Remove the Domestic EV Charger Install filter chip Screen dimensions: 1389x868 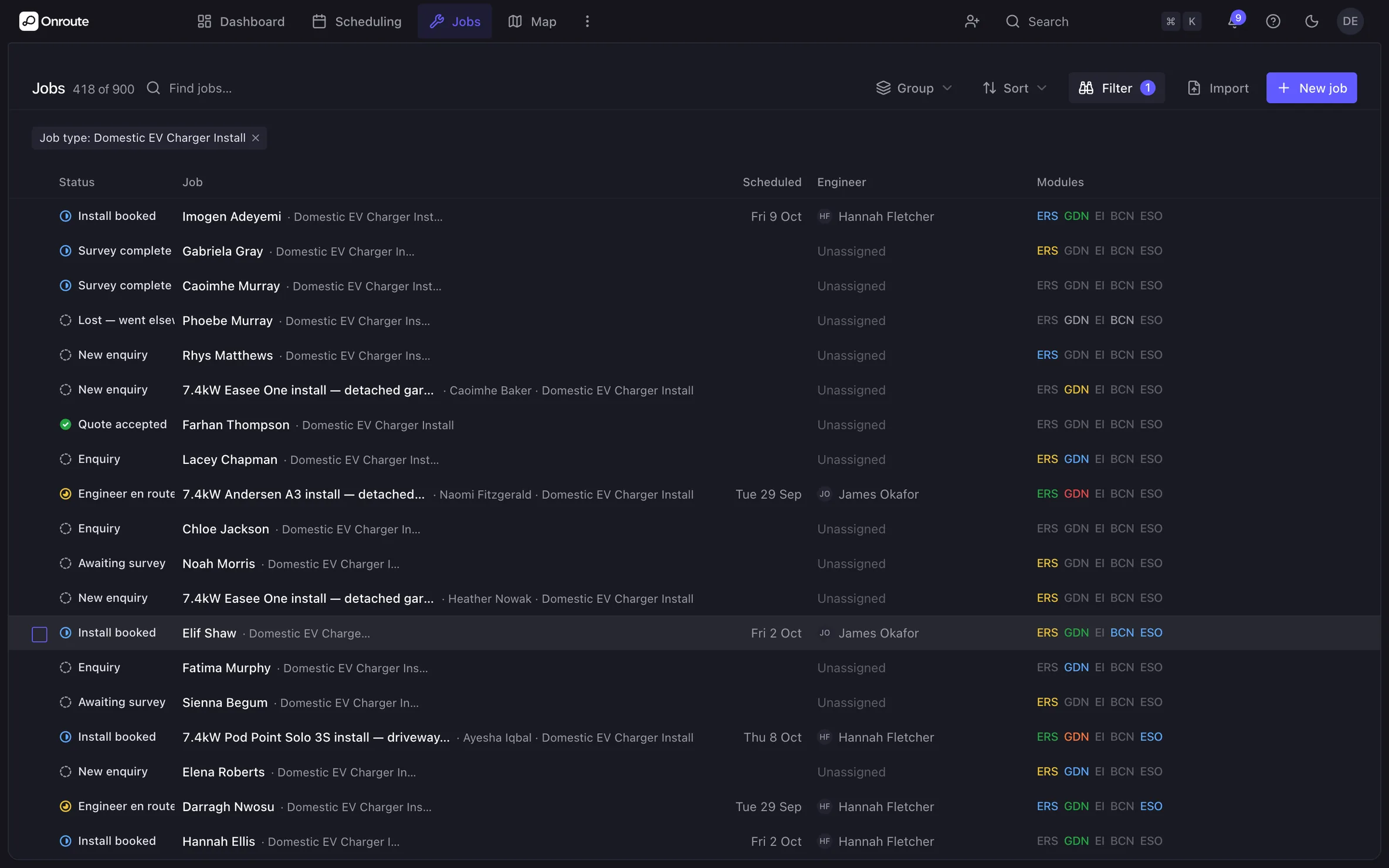(256, 138)
